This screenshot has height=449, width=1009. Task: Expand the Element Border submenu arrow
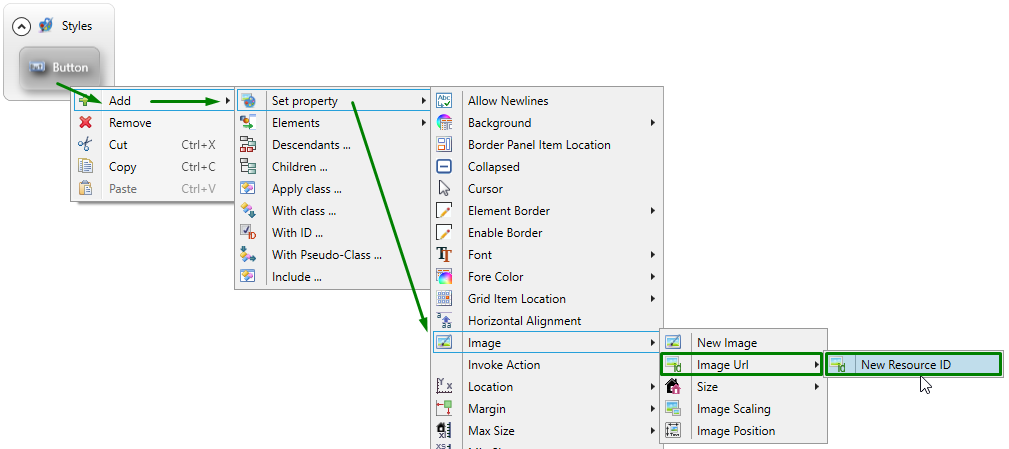tap(653, 211)
